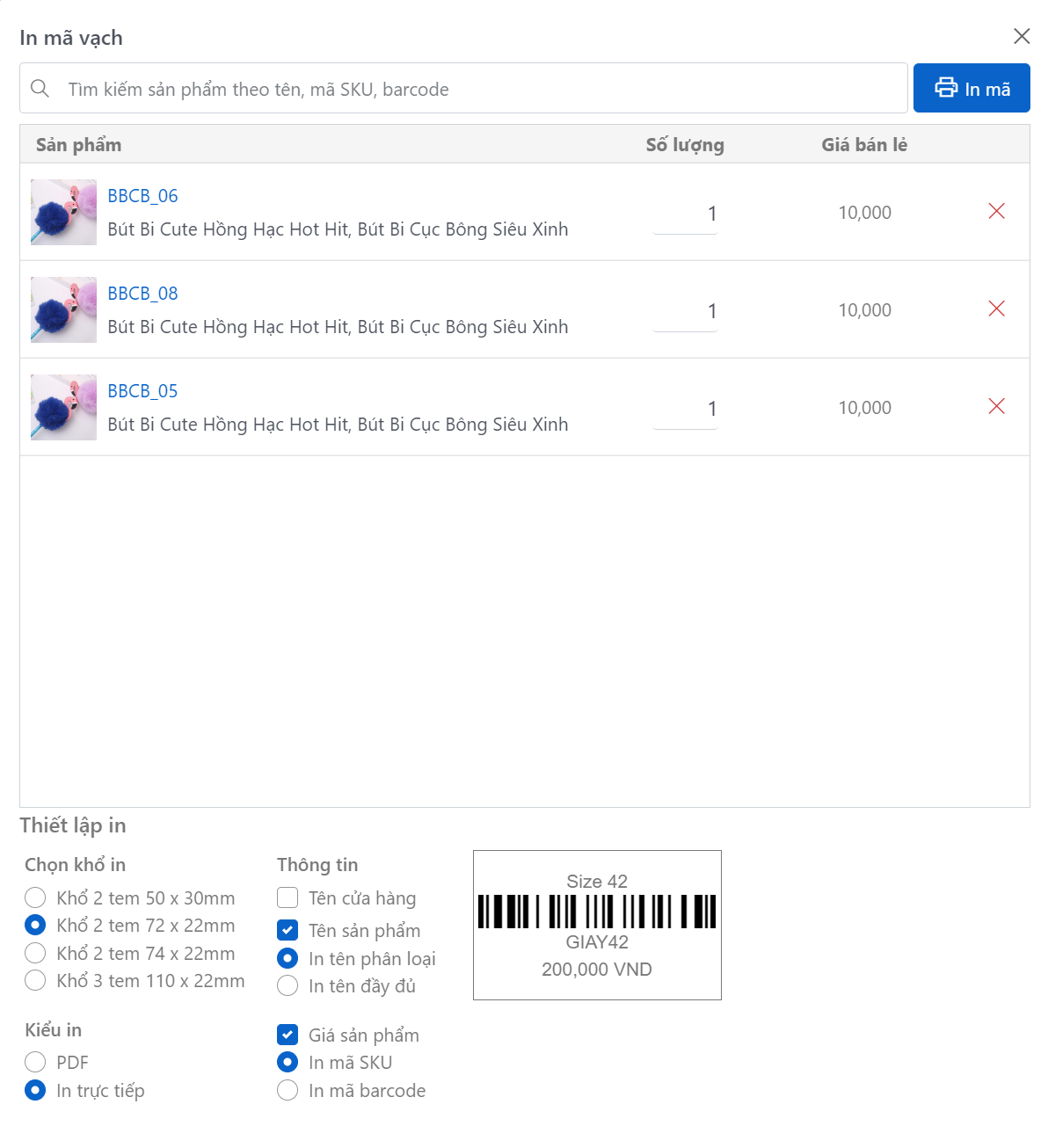Image resolution: width=1048 pixels, height=1148 pixels.
Task: Close the In mã vạch dialog
Action: 1022,36
